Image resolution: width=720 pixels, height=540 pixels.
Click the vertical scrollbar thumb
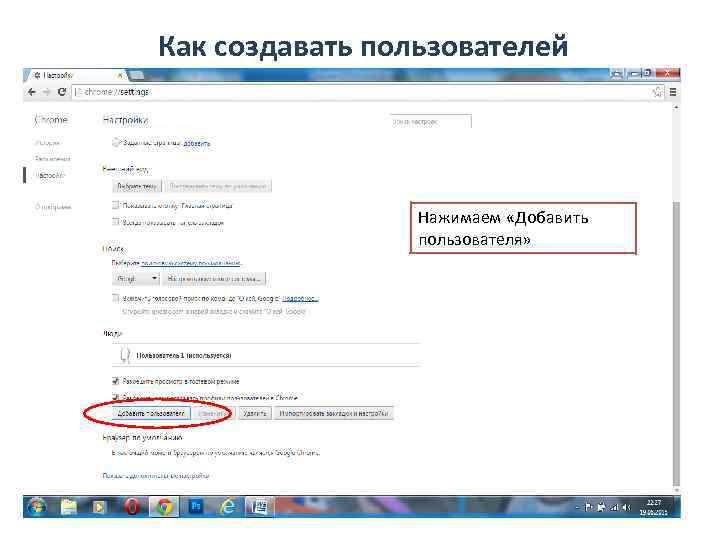pyautogui.click(x=676, y=342)
